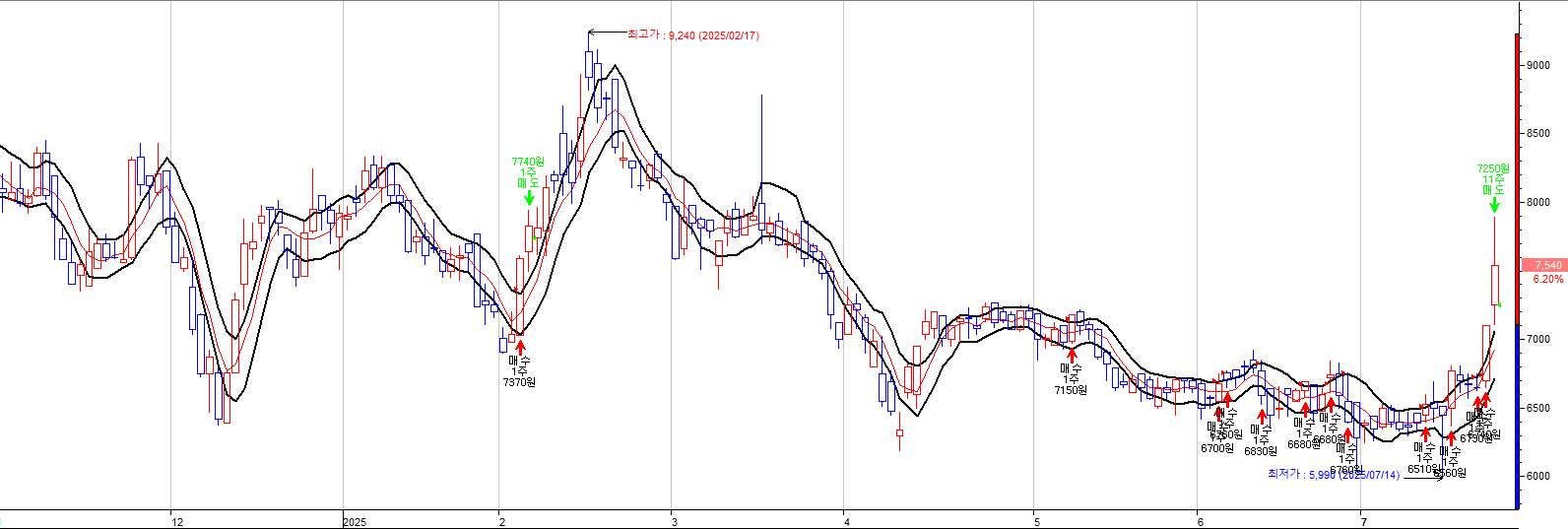Click the 최저가 5,990 (2025/07/14) label
The width and height of the screenshot is (1568, 529).
1333,475
